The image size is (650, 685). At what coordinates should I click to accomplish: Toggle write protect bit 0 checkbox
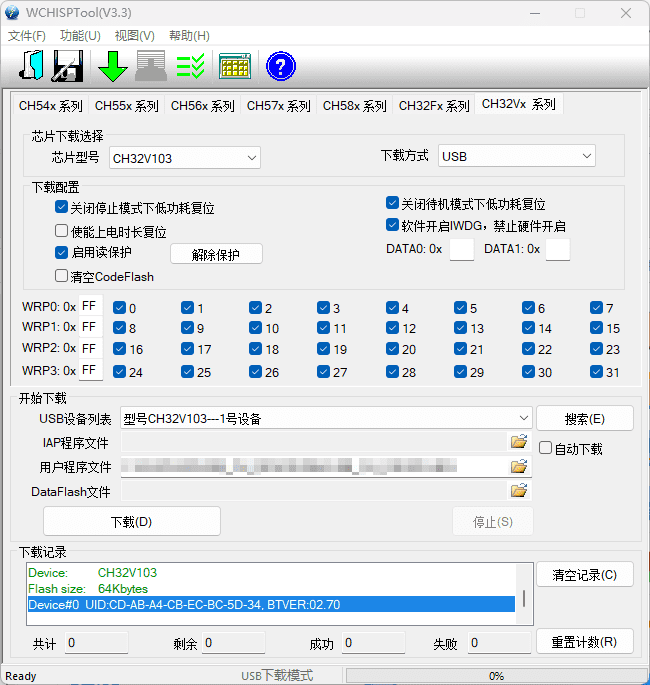coord(119,308)
